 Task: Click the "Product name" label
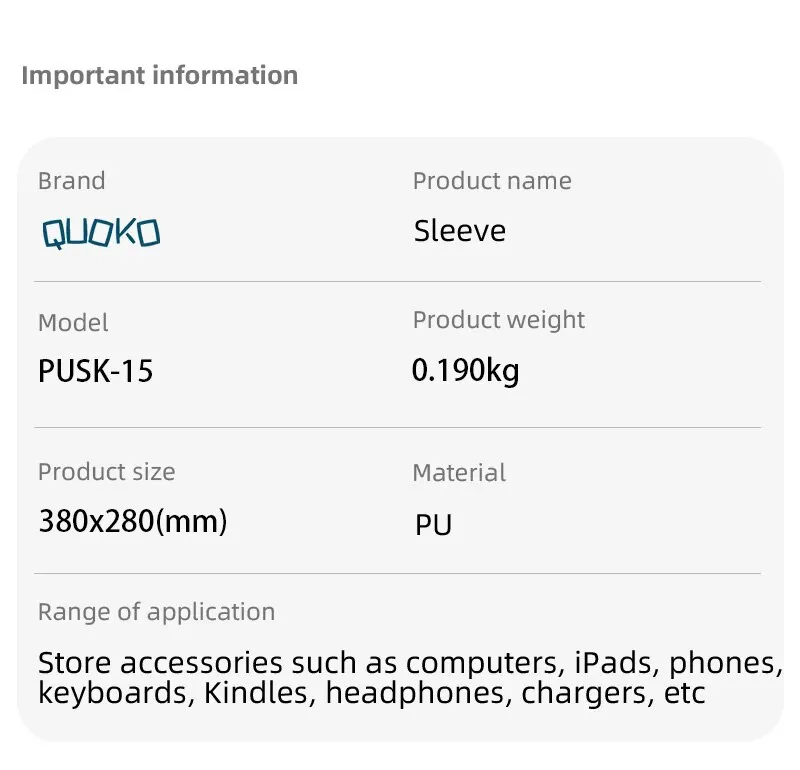pyautogui.click(x=492, y=181)
